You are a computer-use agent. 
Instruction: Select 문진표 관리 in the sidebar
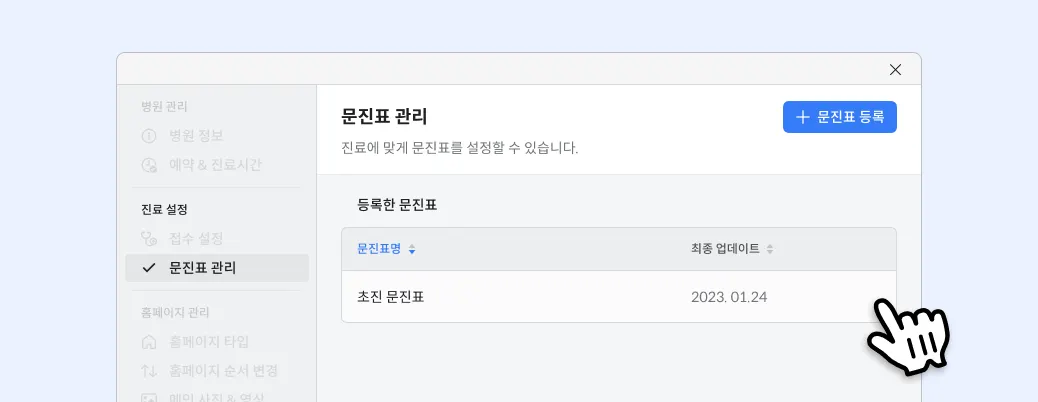(203, 268)
